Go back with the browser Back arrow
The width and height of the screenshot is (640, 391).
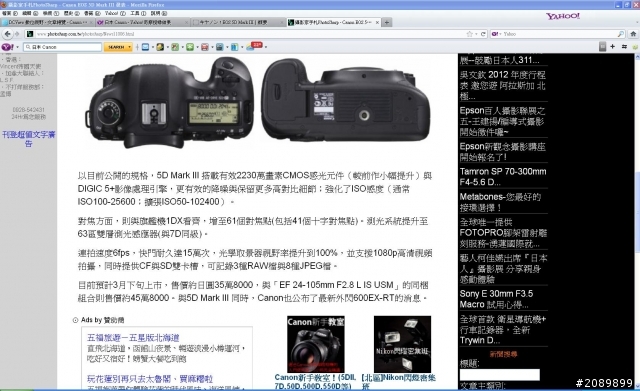click(8, 34)
